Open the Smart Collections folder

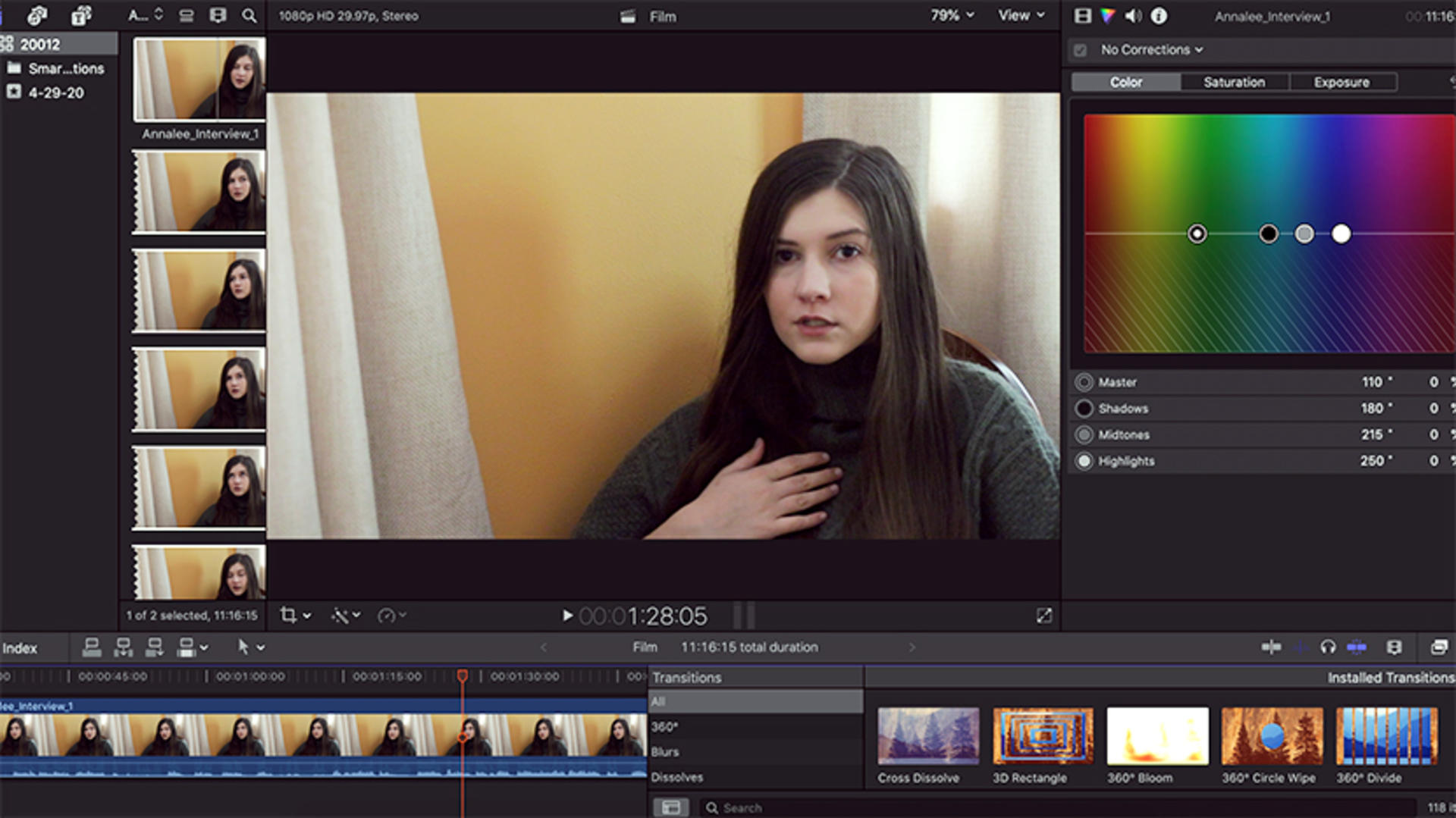(56, 68)
